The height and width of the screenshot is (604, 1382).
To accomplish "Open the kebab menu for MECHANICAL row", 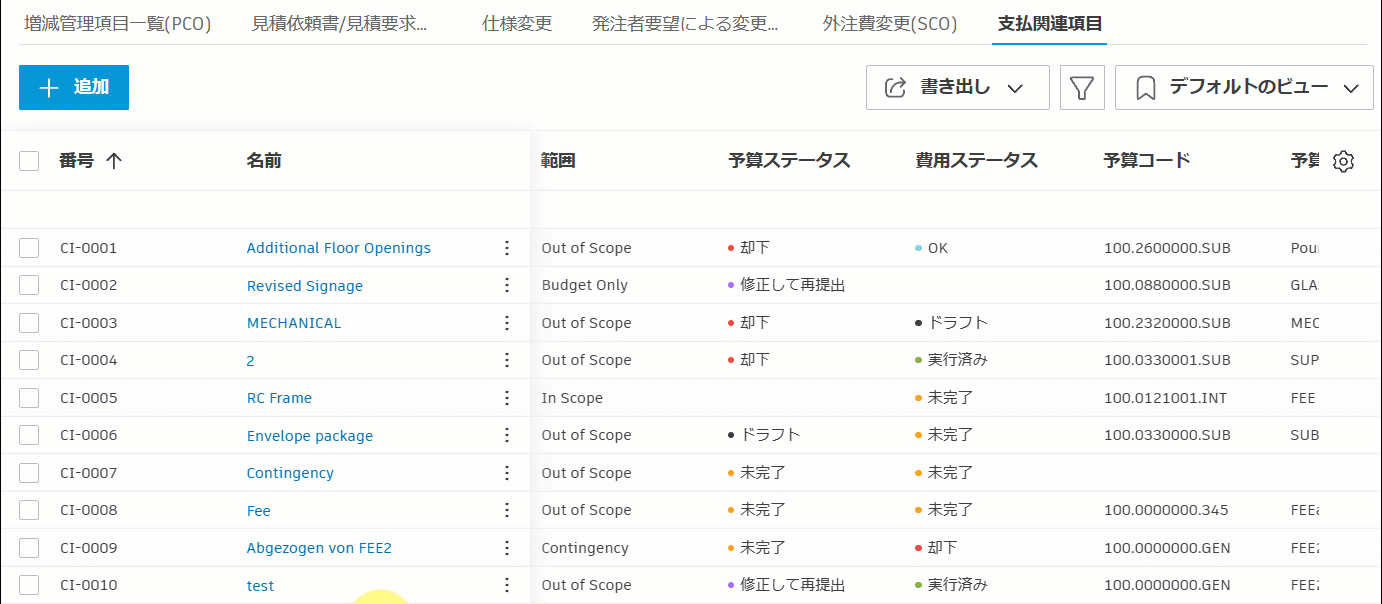I will (x=507, y=323).
